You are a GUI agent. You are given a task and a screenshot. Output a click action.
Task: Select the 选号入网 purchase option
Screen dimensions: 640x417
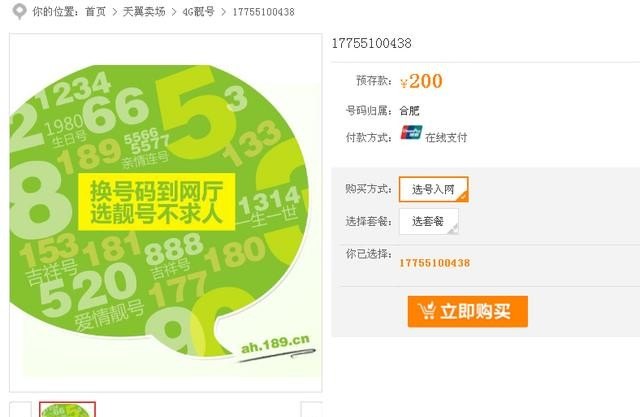[433, 189]
